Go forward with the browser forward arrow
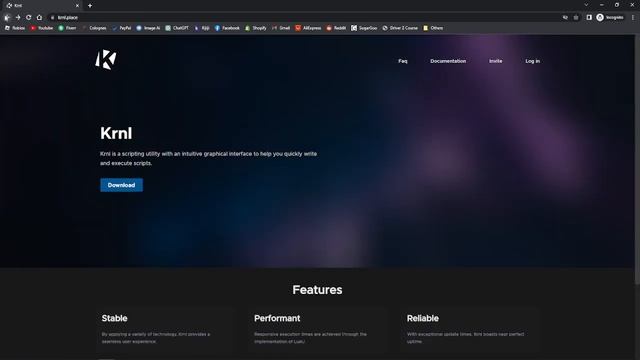The width and height of the screenshot is (640, 360). [18, 18]
